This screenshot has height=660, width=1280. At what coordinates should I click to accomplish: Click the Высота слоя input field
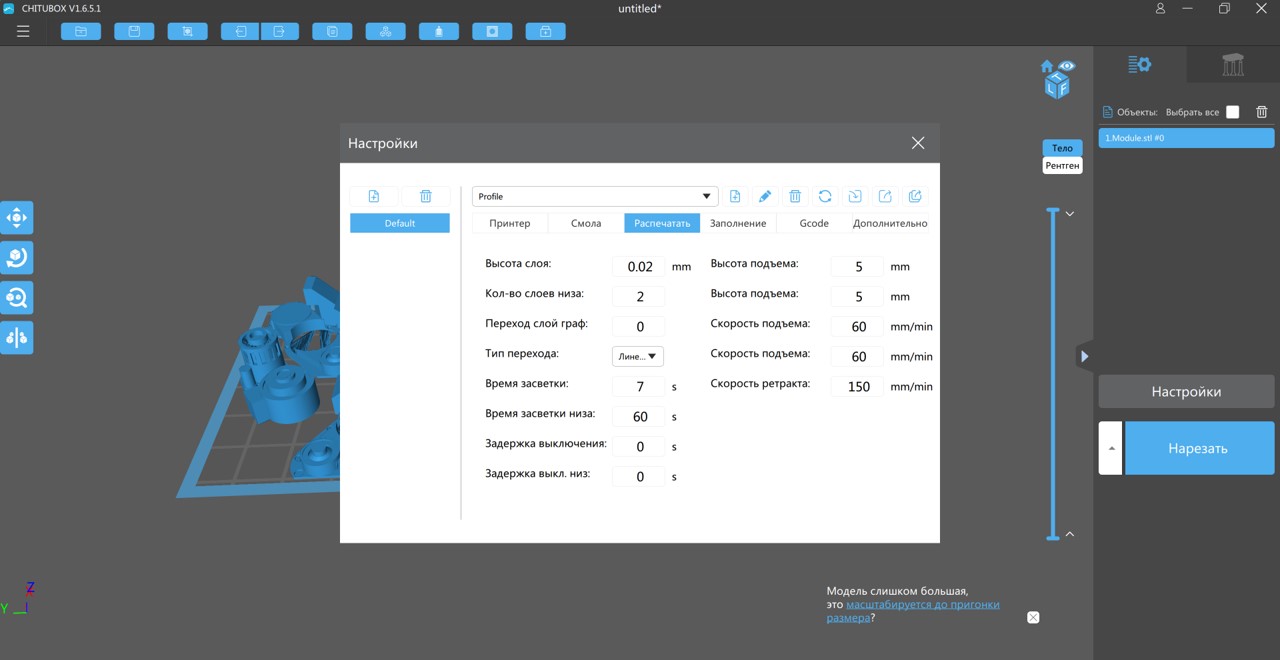tap(639, 266)
